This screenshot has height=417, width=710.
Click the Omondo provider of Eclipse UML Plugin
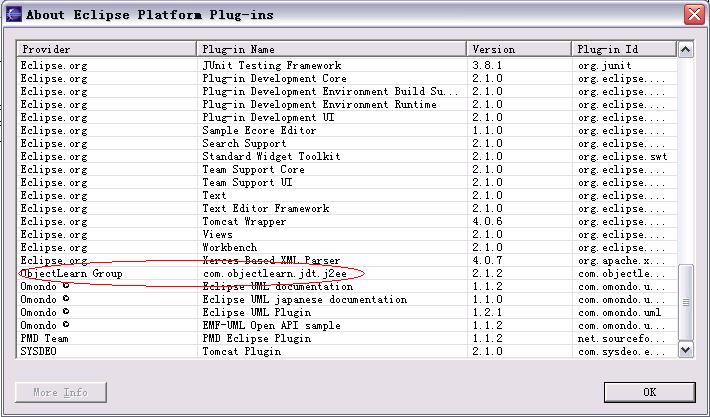tap(44, 312)
